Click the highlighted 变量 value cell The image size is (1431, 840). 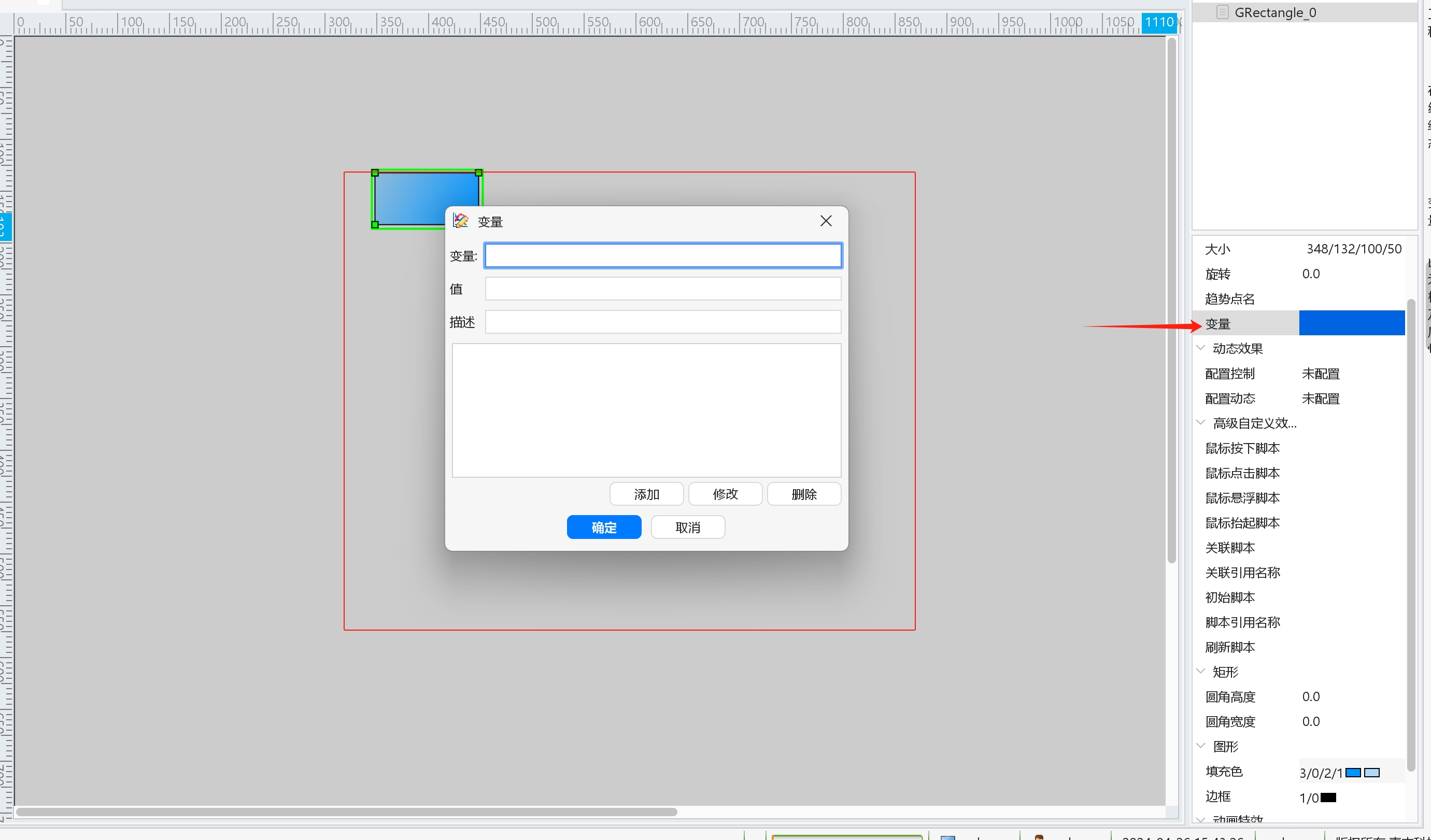pyautogui.click(x=1352, y=323)
